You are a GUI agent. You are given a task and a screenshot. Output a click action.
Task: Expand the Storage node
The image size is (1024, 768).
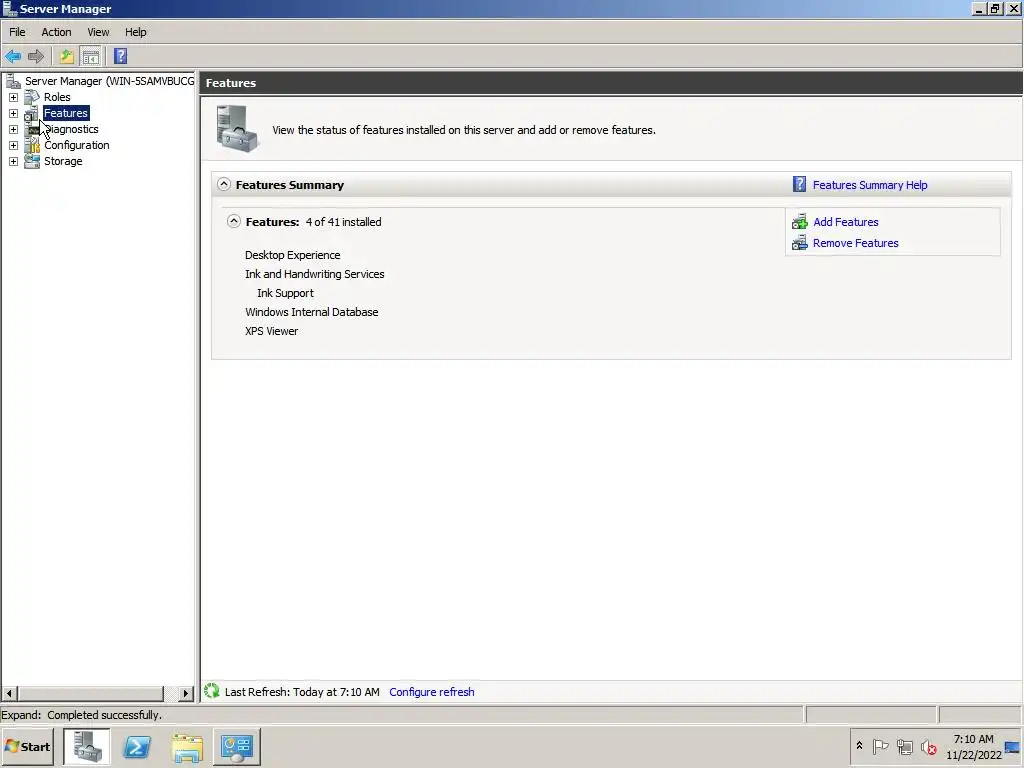(x=13, y=161)
